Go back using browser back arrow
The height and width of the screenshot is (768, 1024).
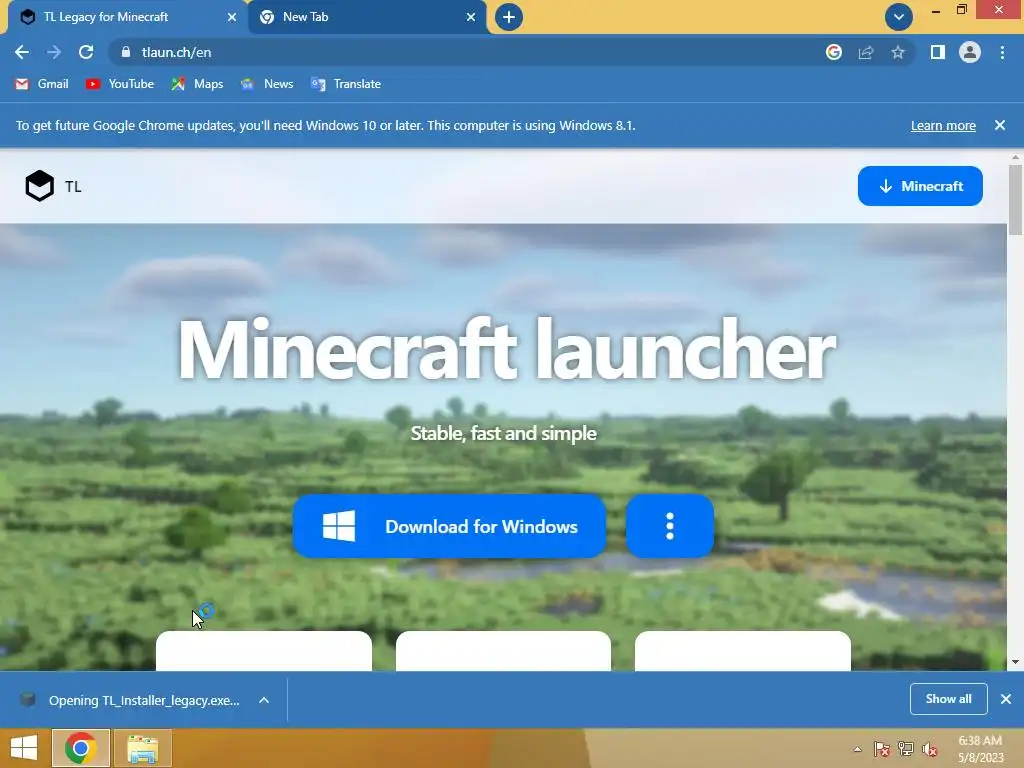[x=22, y=52]
